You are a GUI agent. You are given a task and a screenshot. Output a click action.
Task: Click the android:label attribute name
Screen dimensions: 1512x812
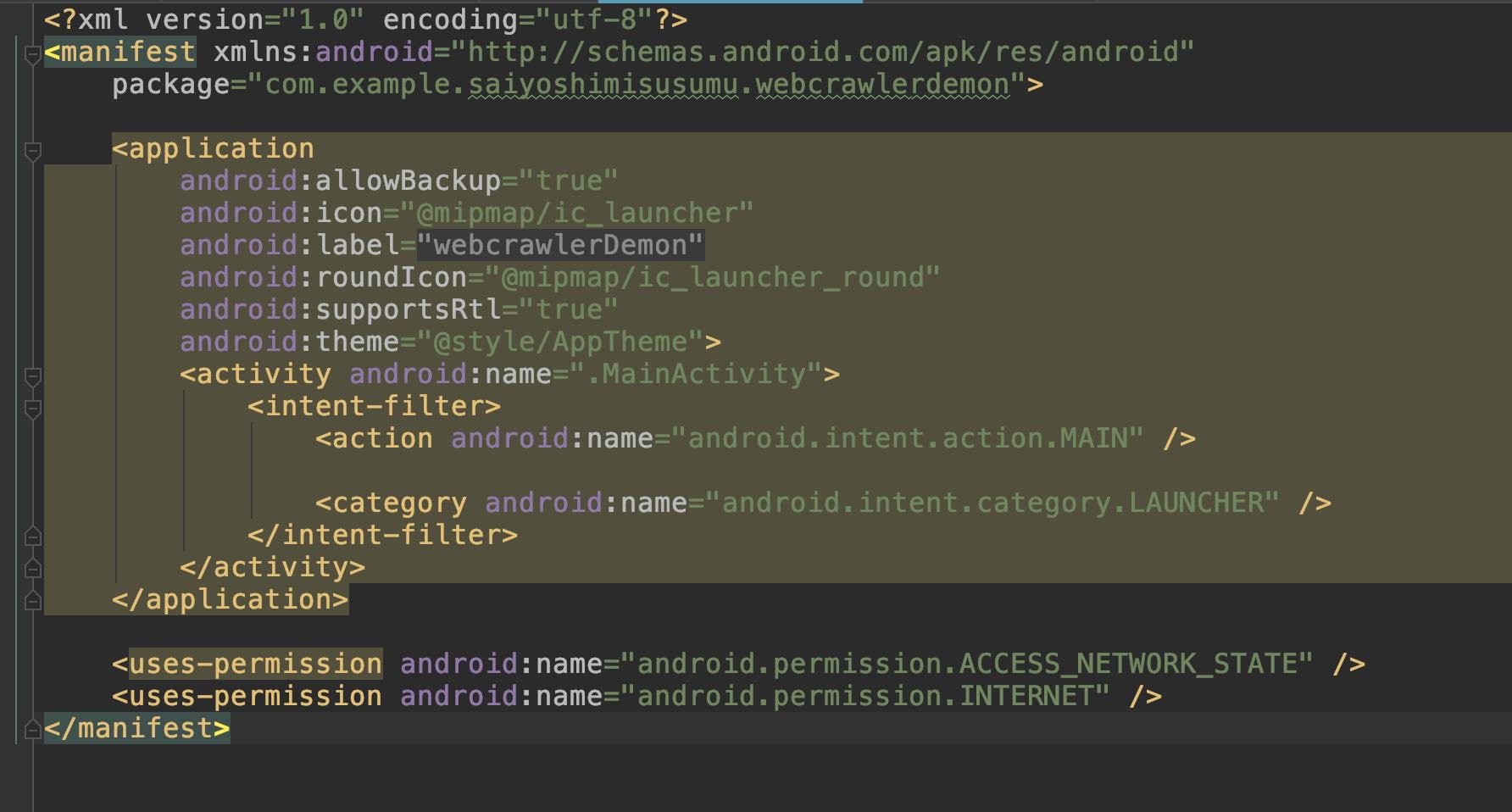(x=289, y=245)
